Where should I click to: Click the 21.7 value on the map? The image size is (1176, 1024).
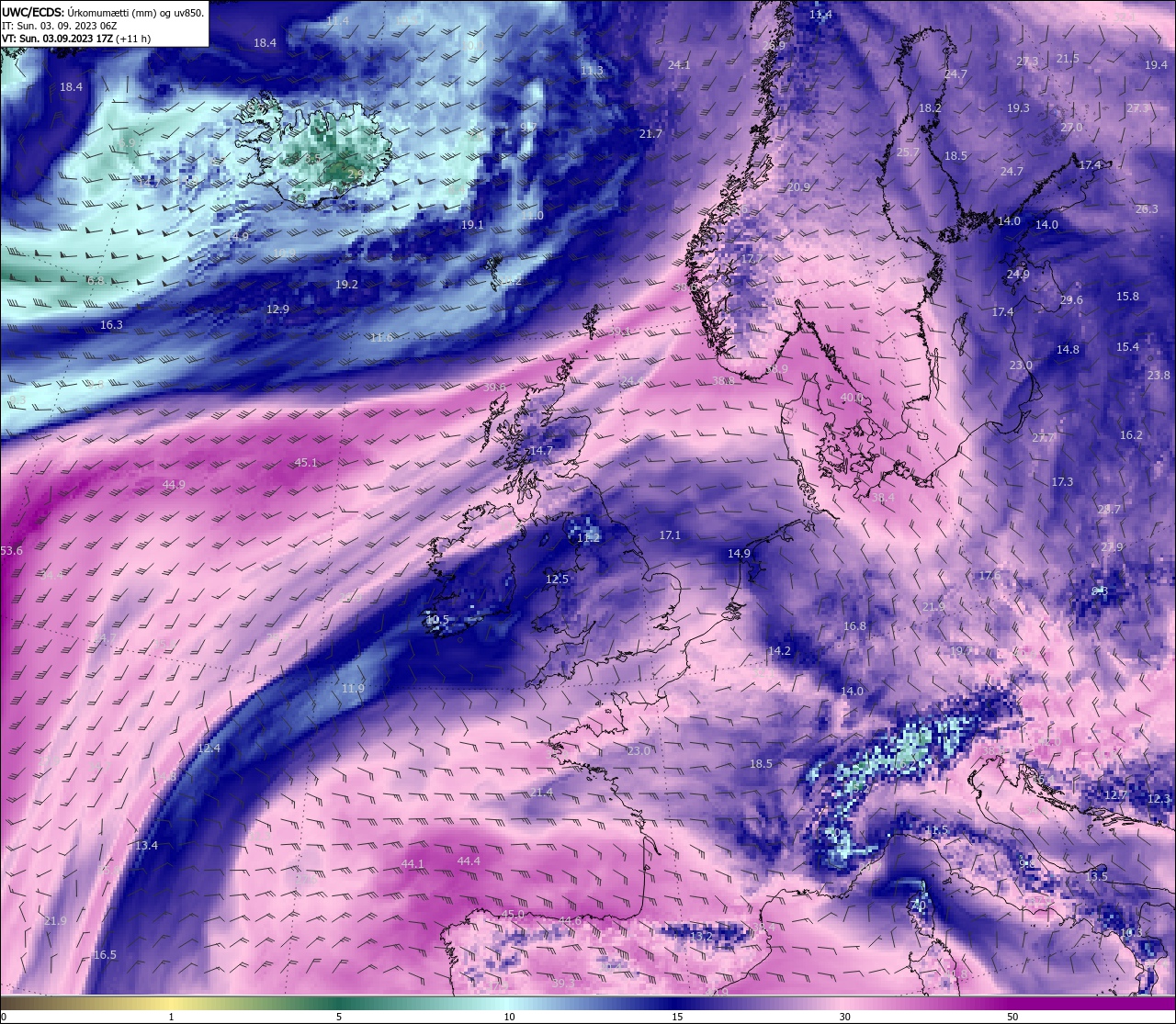[x=650, y=134]
